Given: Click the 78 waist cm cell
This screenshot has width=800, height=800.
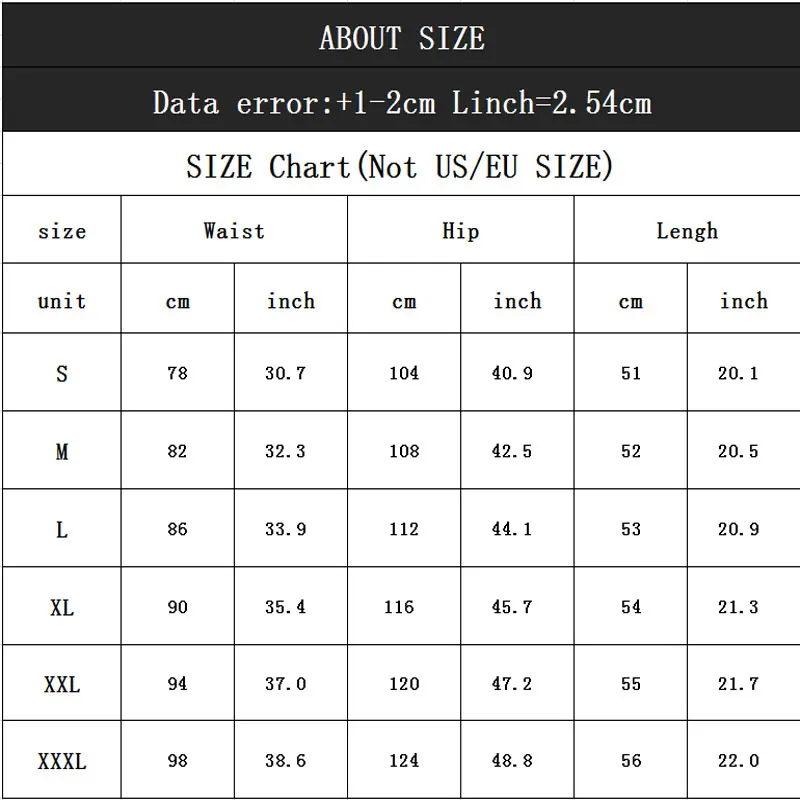Looking at the screenshot, I should click(177, 374).
